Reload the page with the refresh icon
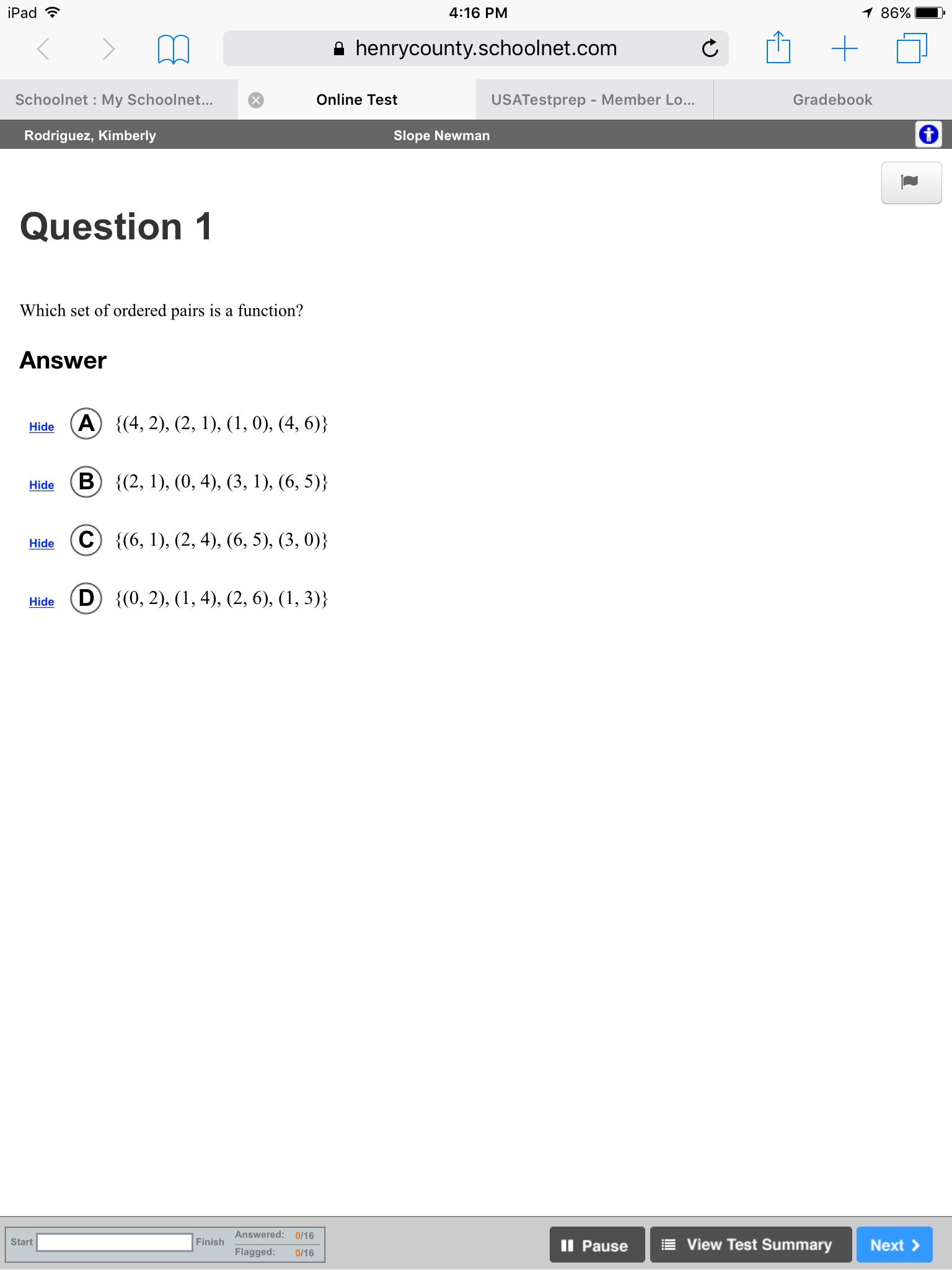This screenshot has height=1270, width=952. (710, 48)
